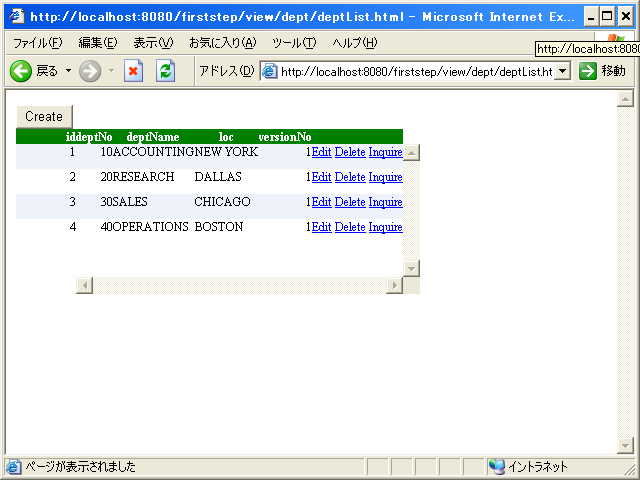Click the table's horizontal scrollbar right arrow
This screenshot has width=640, height=480.
394,286
